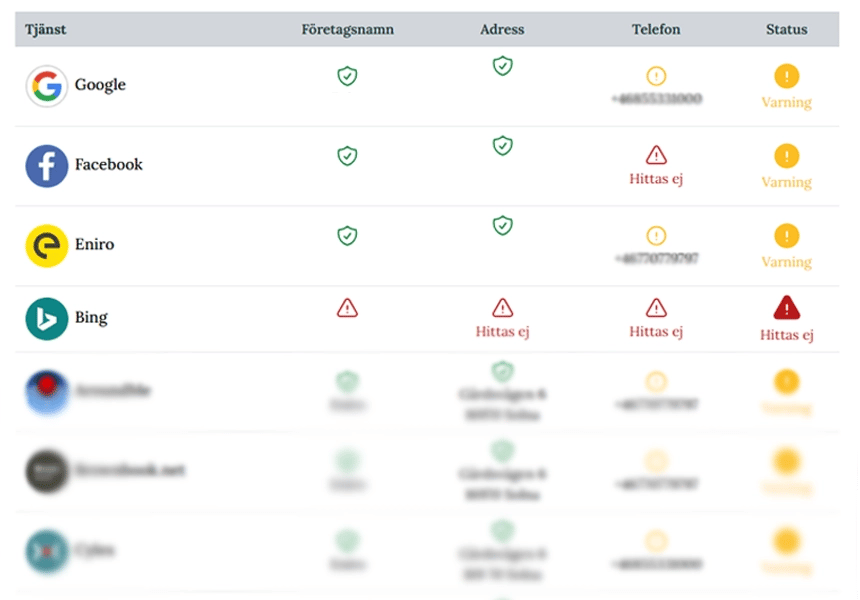Click Eniro's blurred phone number
This screenshot has width=860, height=600.
click(657, 258)
